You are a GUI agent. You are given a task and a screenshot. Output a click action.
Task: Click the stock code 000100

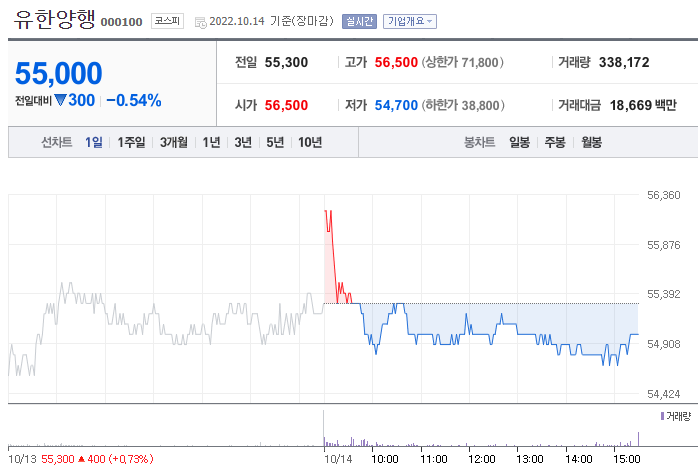[122, 22]
